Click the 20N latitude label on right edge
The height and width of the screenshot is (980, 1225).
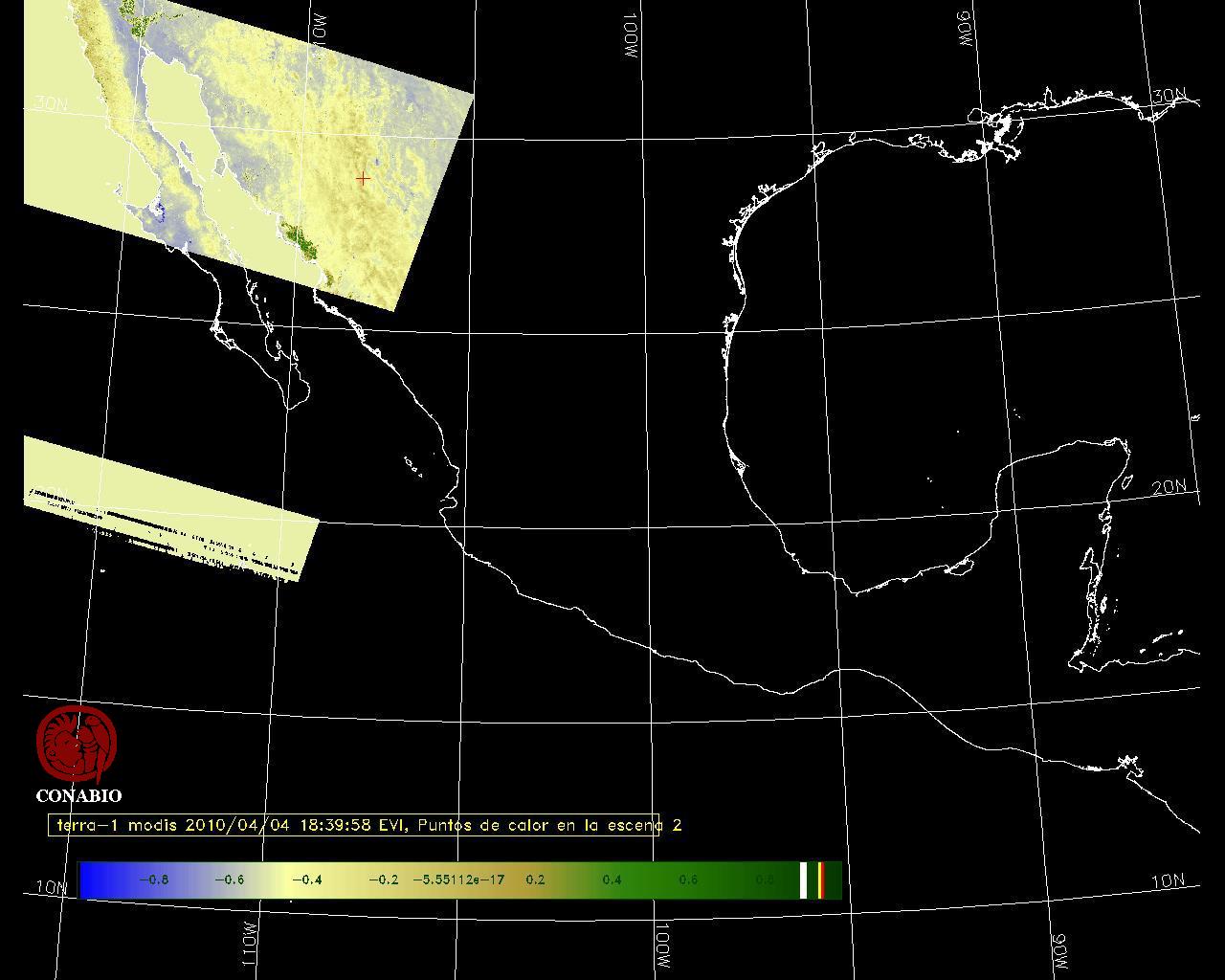tap(1169, 487)
